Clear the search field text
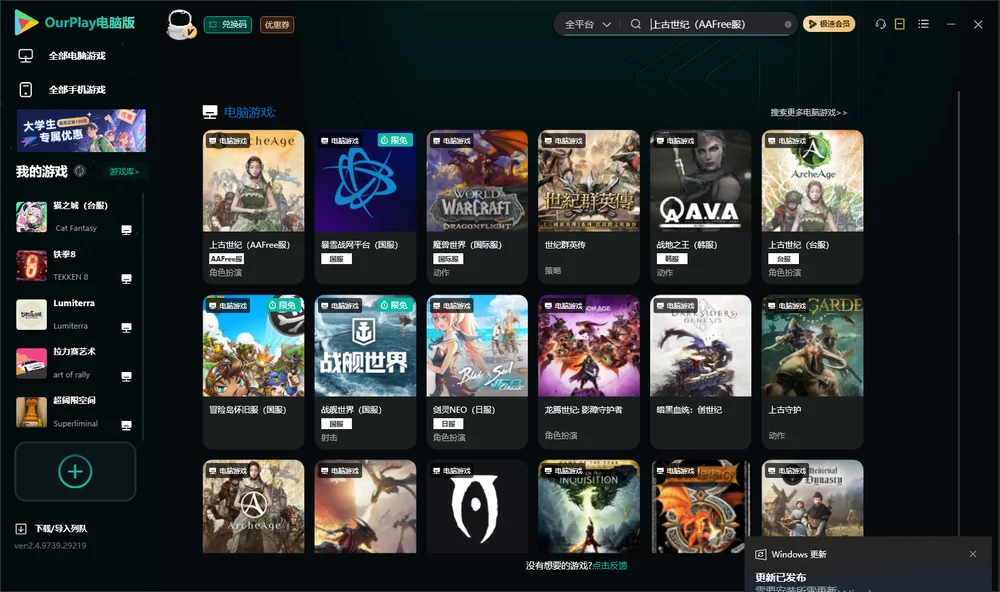The width and height of the screenshot is (1000, 592). (788, 24)
